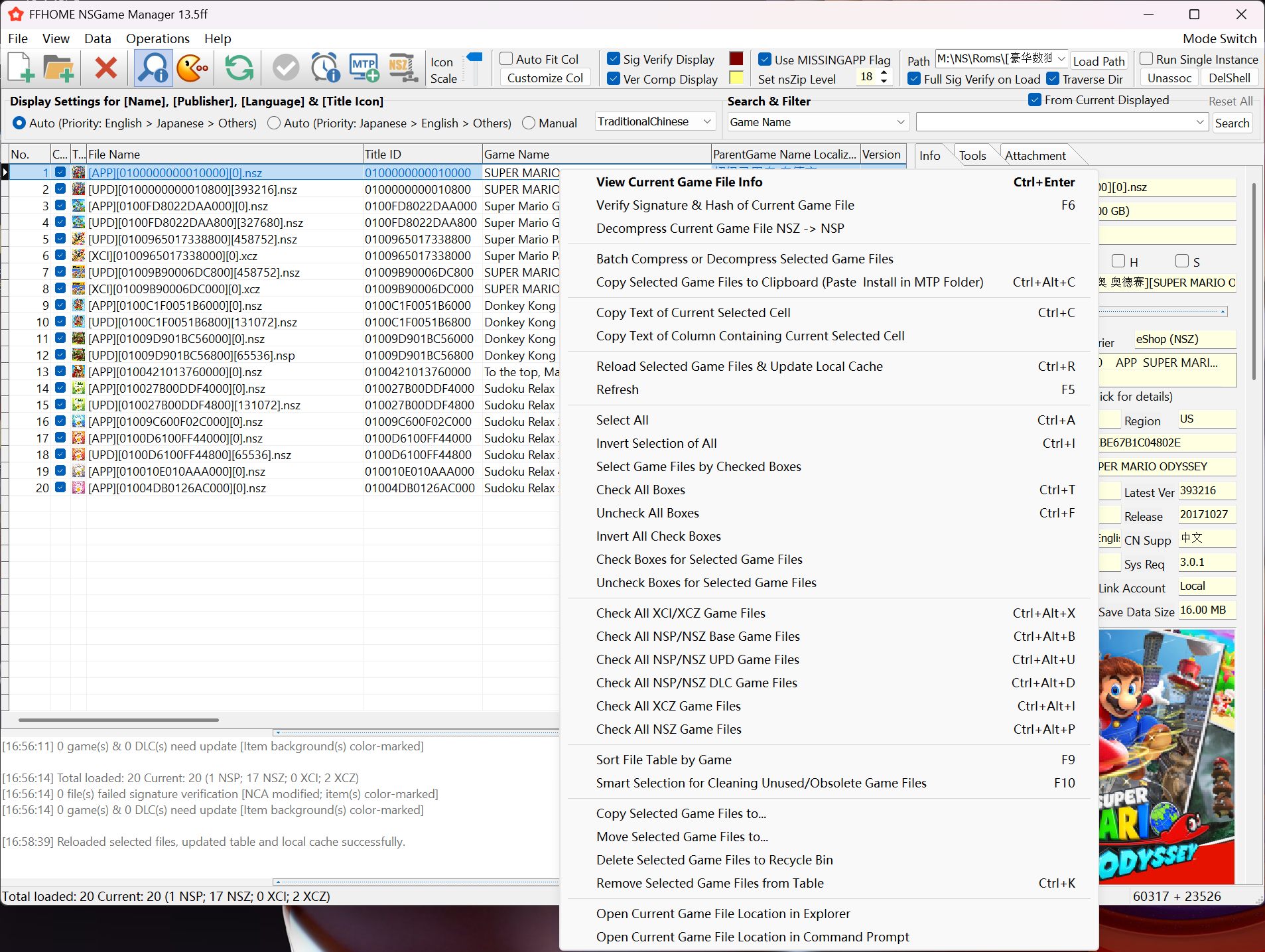The width and height of the screenshot is (1265, 952).
Task: Select the Manual radio button
Action: point(529,123)
